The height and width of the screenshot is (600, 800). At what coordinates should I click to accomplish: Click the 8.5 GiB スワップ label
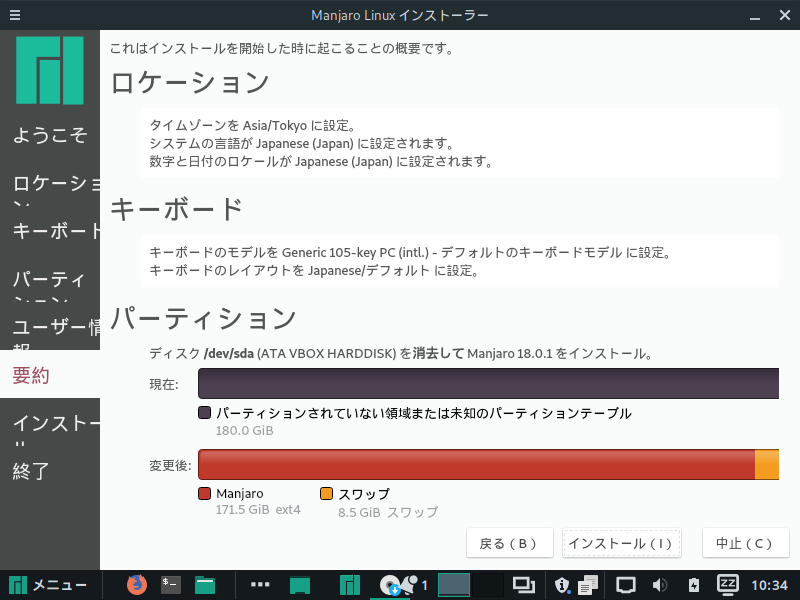[388, 512]
